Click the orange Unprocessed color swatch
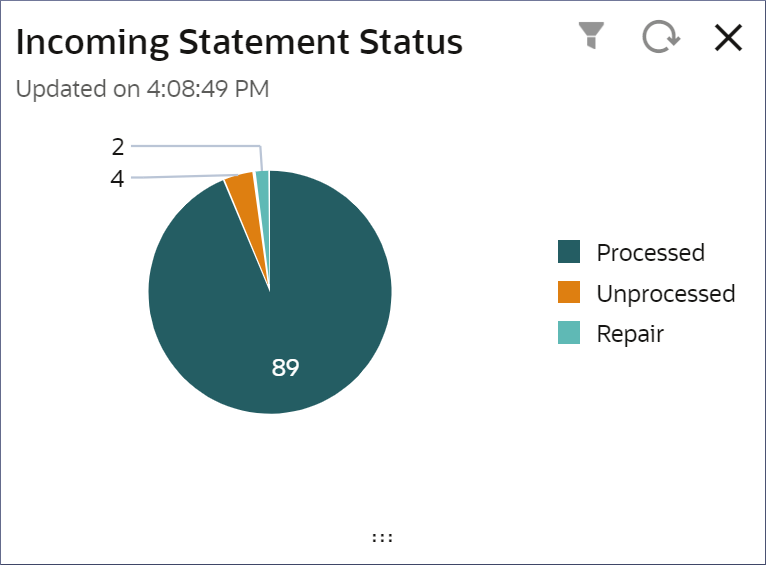The image size is (766, 565). 569,292
